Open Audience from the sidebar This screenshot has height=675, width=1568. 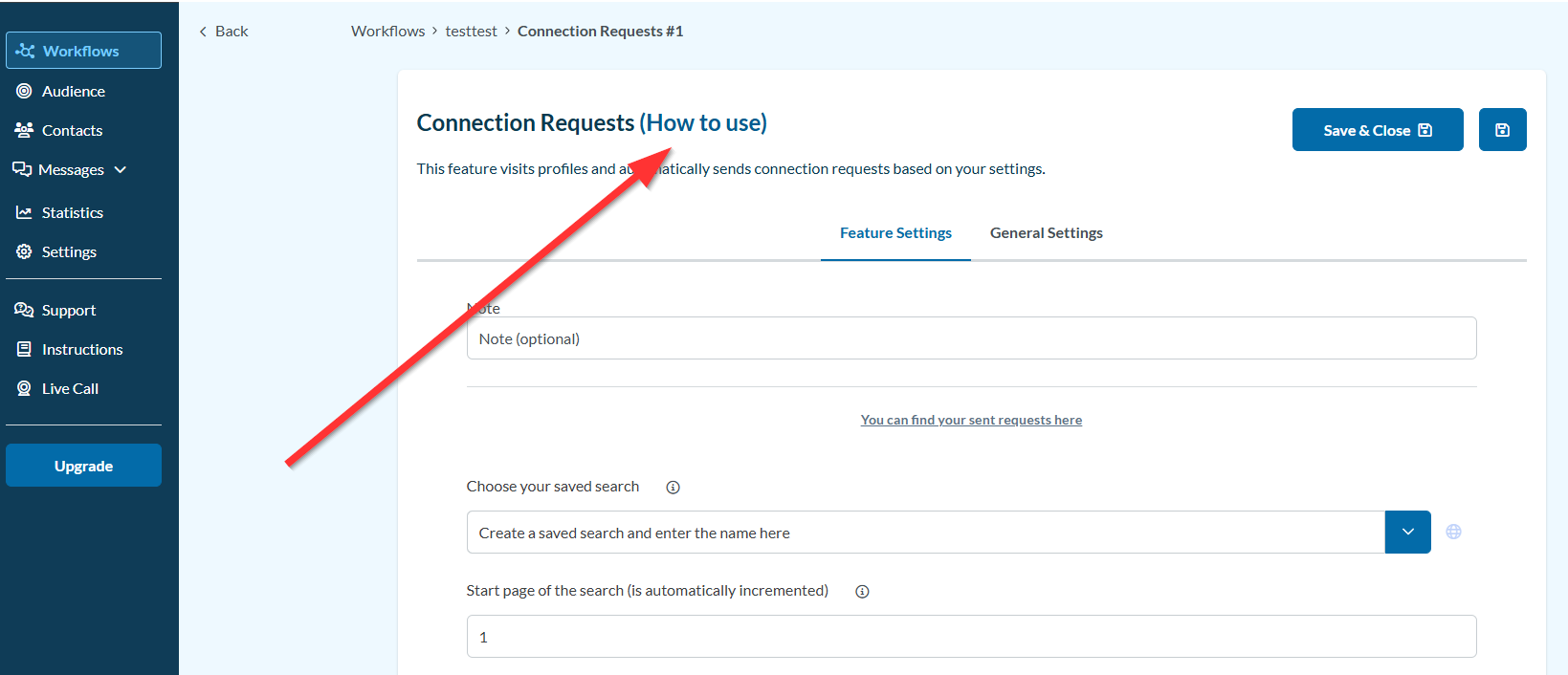coord(73,91)
